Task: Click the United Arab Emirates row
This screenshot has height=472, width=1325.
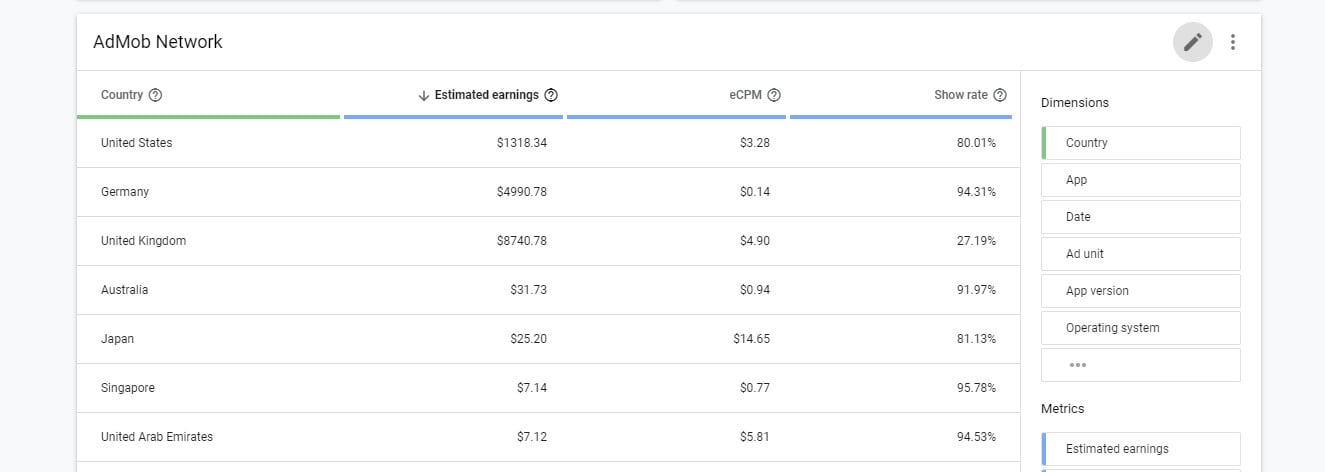Action: point(548,437)
